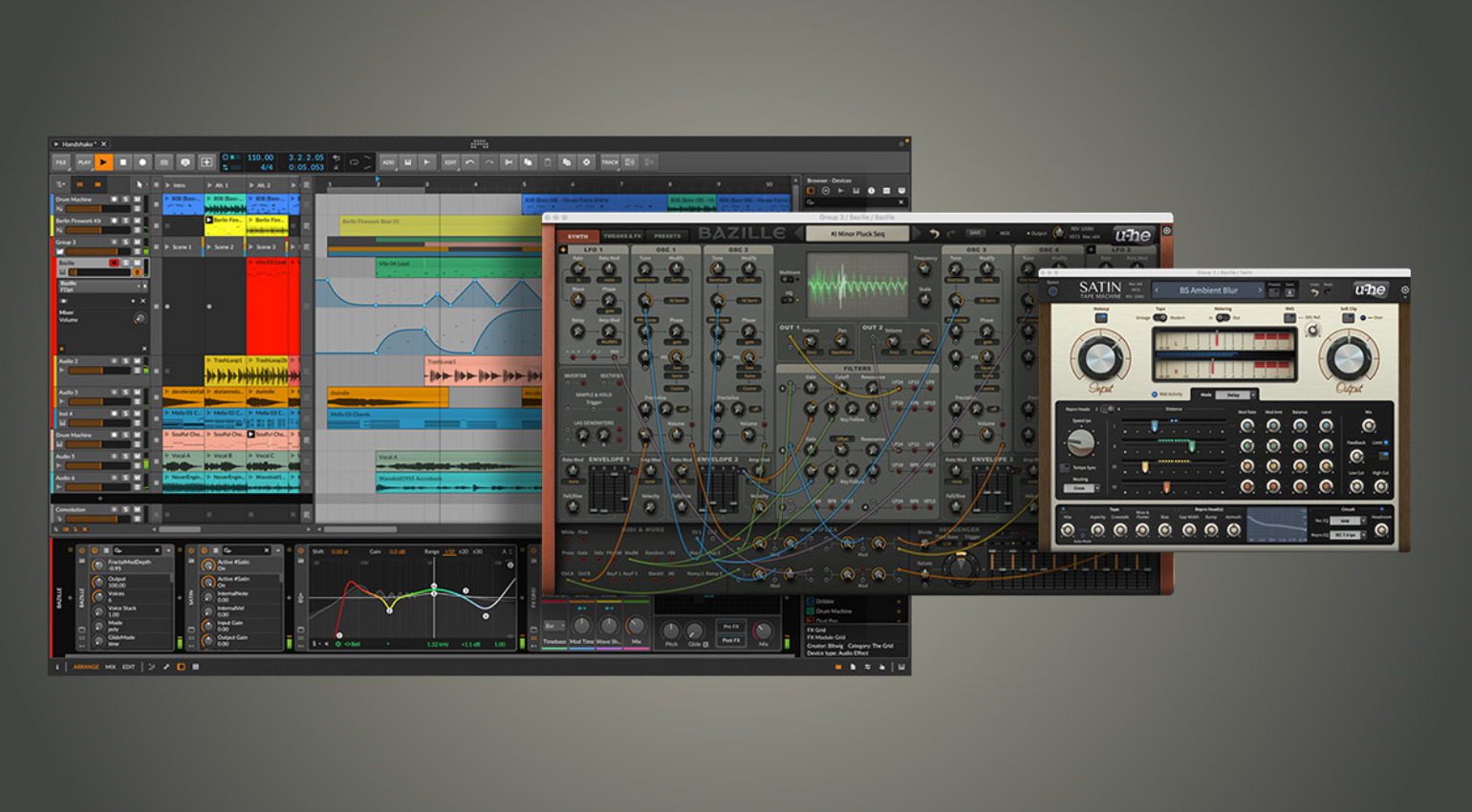
Task: Switch to the MIX view
Action: 110,667
